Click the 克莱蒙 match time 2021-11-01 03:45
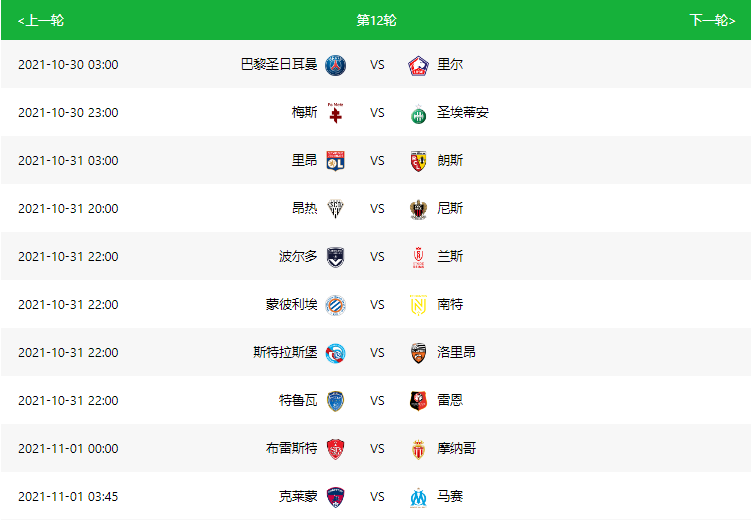The image size is (751, 520). 68,497
